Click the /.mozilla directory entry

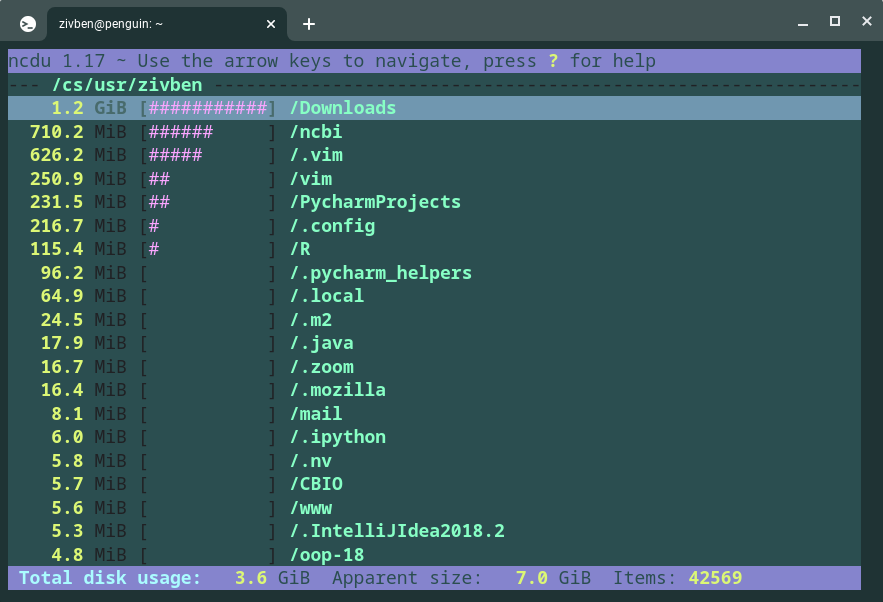[x=337, y=390]
